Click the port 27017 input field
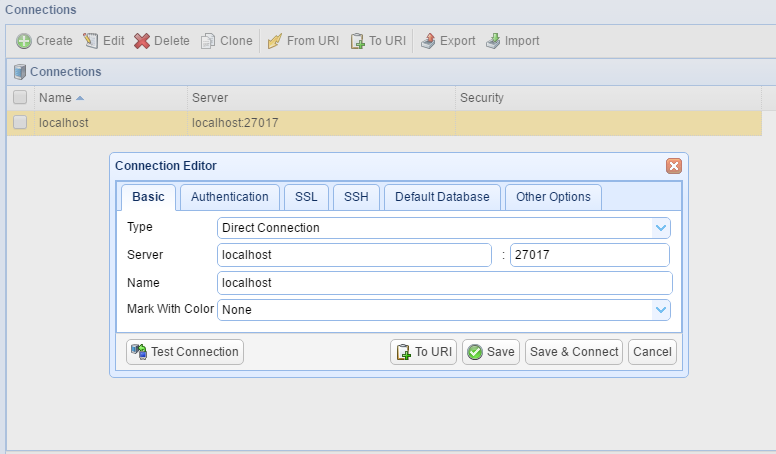Screen dimensions: 776x454 590,255
